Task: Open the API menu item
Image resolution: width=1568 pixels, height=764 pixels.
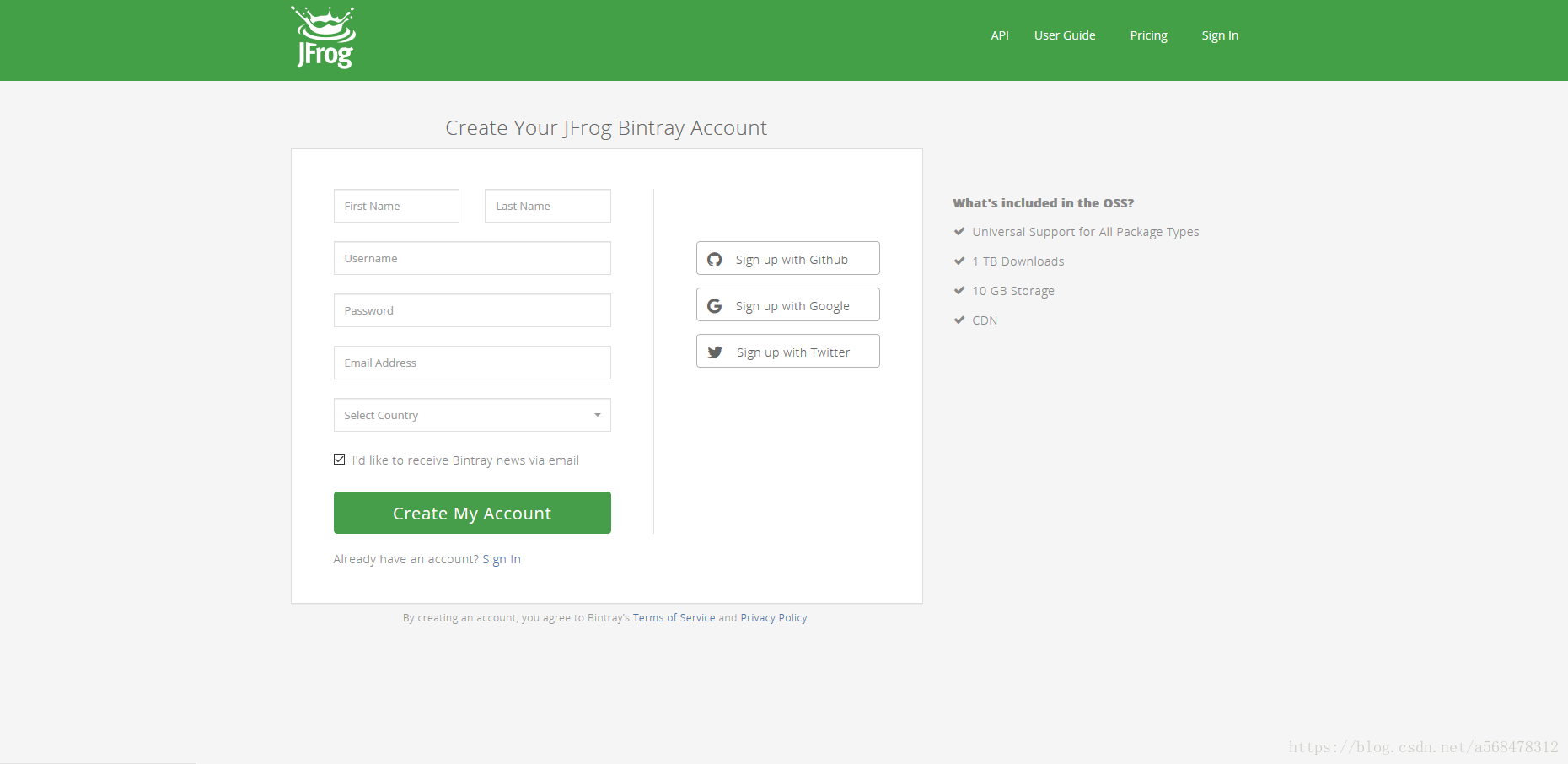Action: pyautogui.click(x=1000, y=35)
